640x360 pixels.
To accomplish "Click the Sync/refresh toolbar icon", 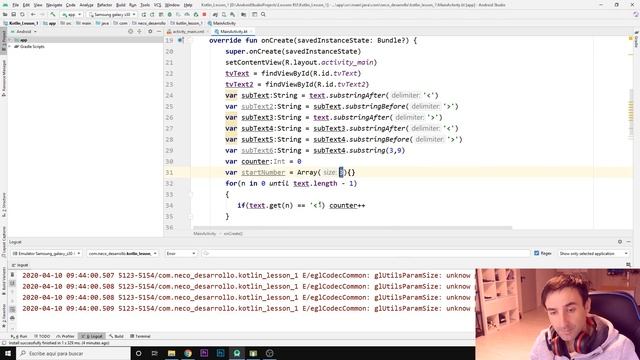I will tap(22, 14).
